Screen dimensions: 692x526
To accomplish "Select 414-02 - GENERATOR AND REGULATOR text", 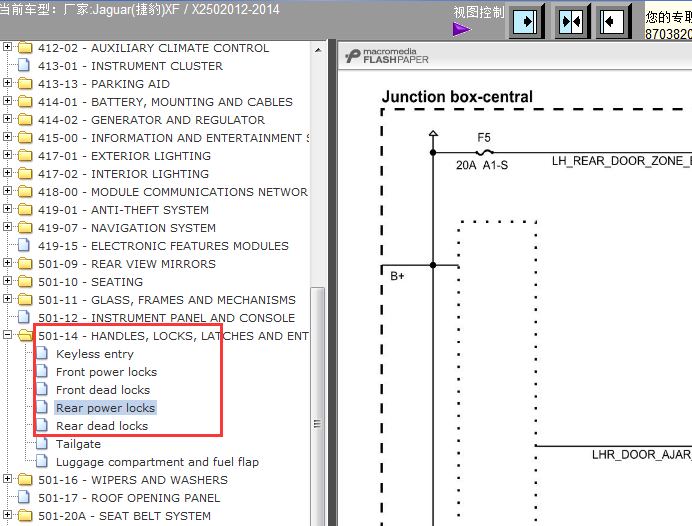I will (x=151, y=120).
